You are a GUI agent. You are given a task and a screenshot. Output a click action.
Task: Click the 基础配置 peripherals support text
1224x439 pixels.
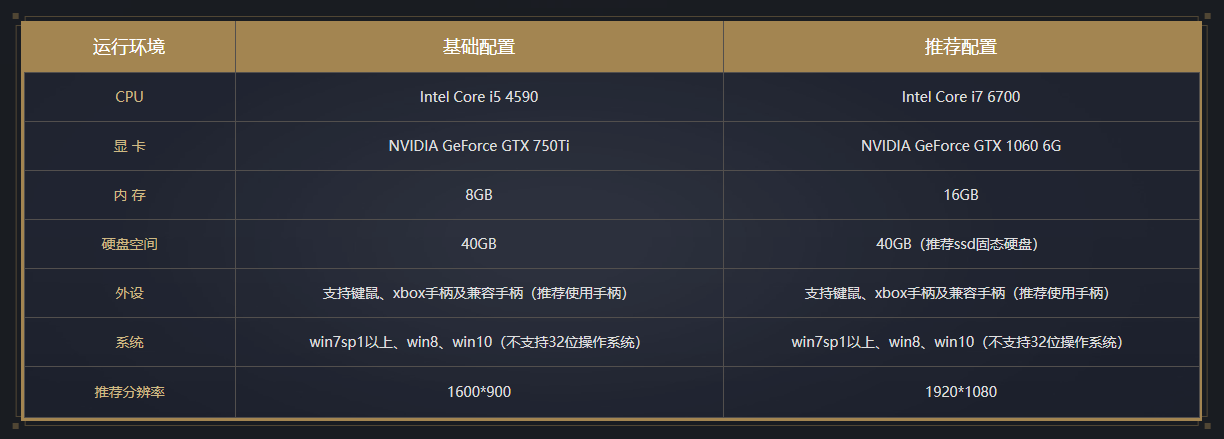point(479,293)
